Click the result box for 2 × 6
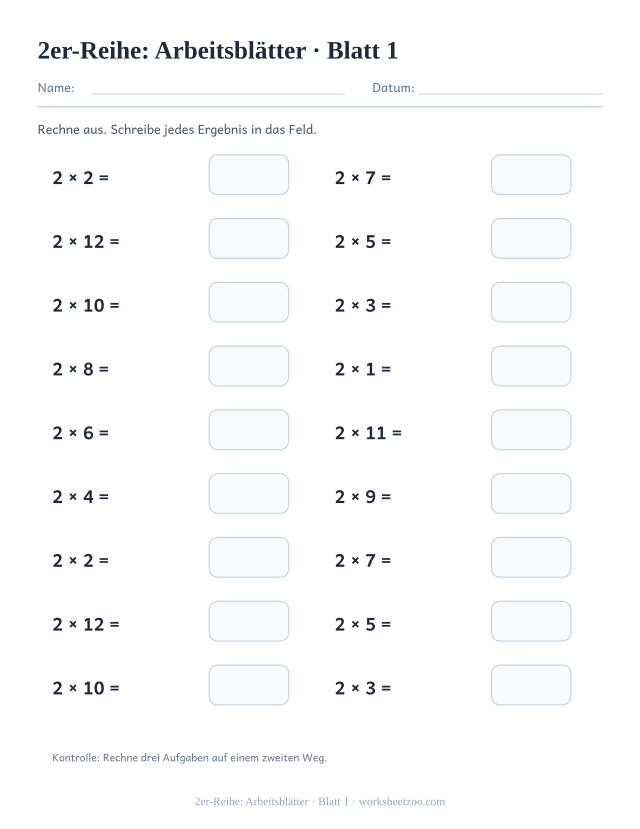Image resolution: width=640 pixels, height=829 pixels. pos(248,430)
